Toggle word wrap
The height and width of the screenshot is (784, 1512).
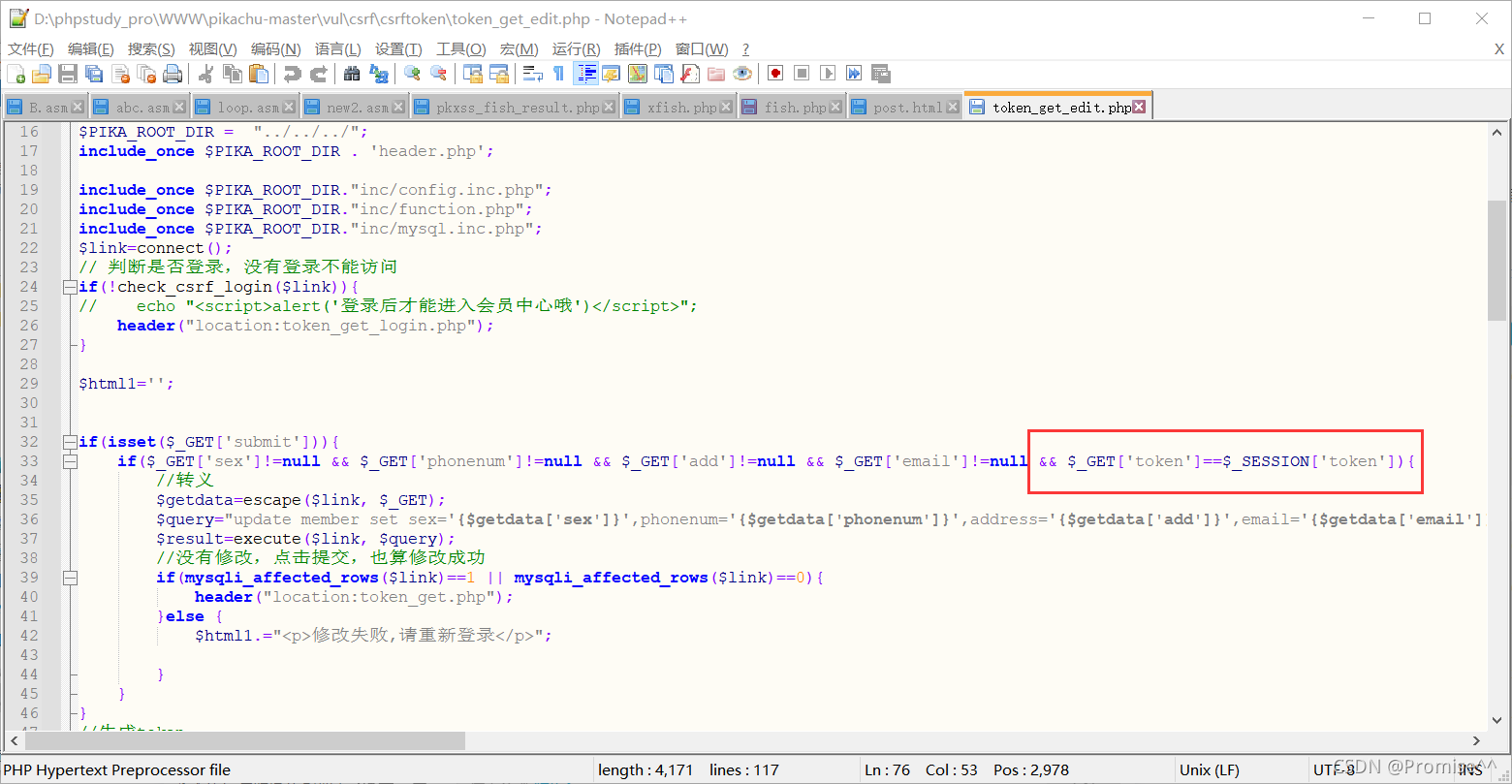pos(532,74)
